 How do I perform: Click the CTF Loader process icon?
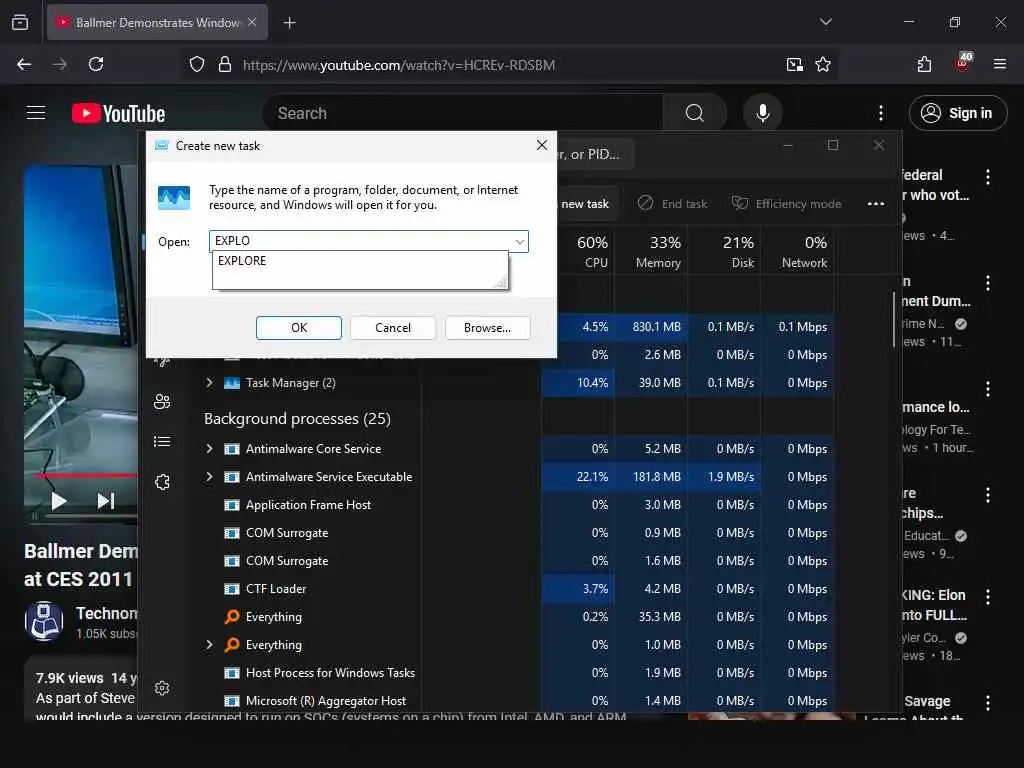231,588
